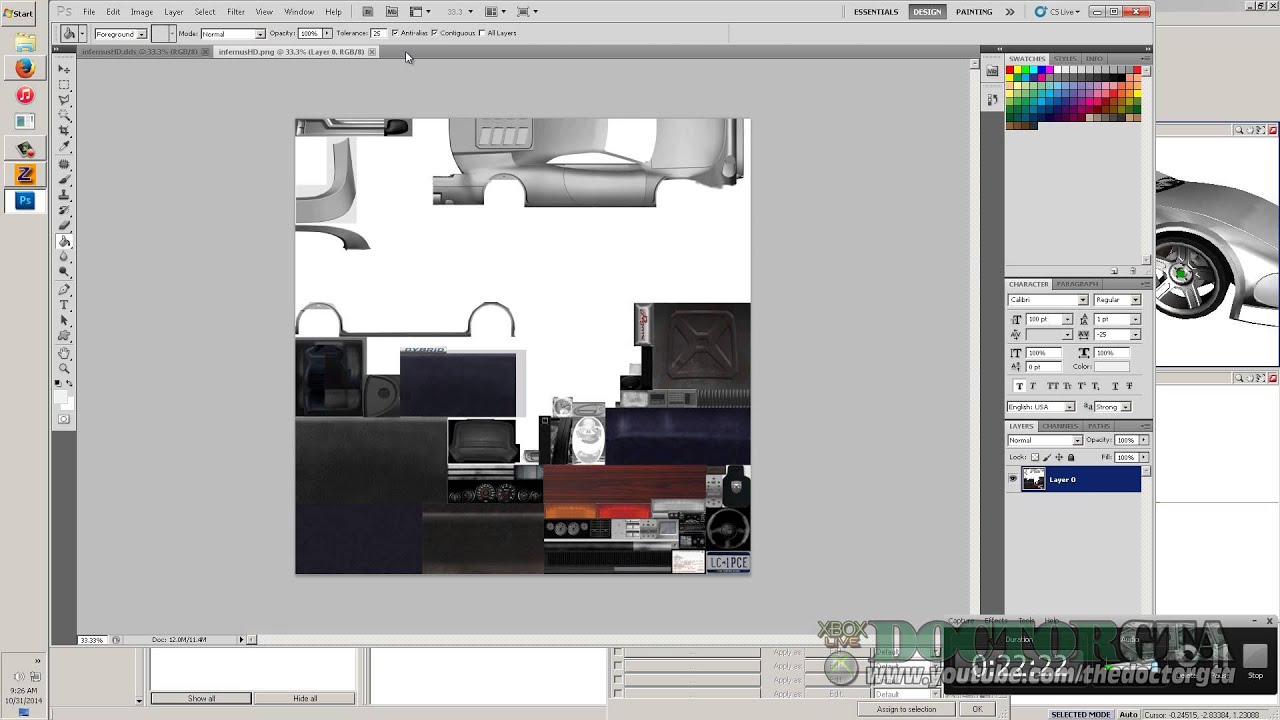The width and height of the screenshot is (1280, 720).
Task: Select the Path Selection tool
Action: coord(64,320)
